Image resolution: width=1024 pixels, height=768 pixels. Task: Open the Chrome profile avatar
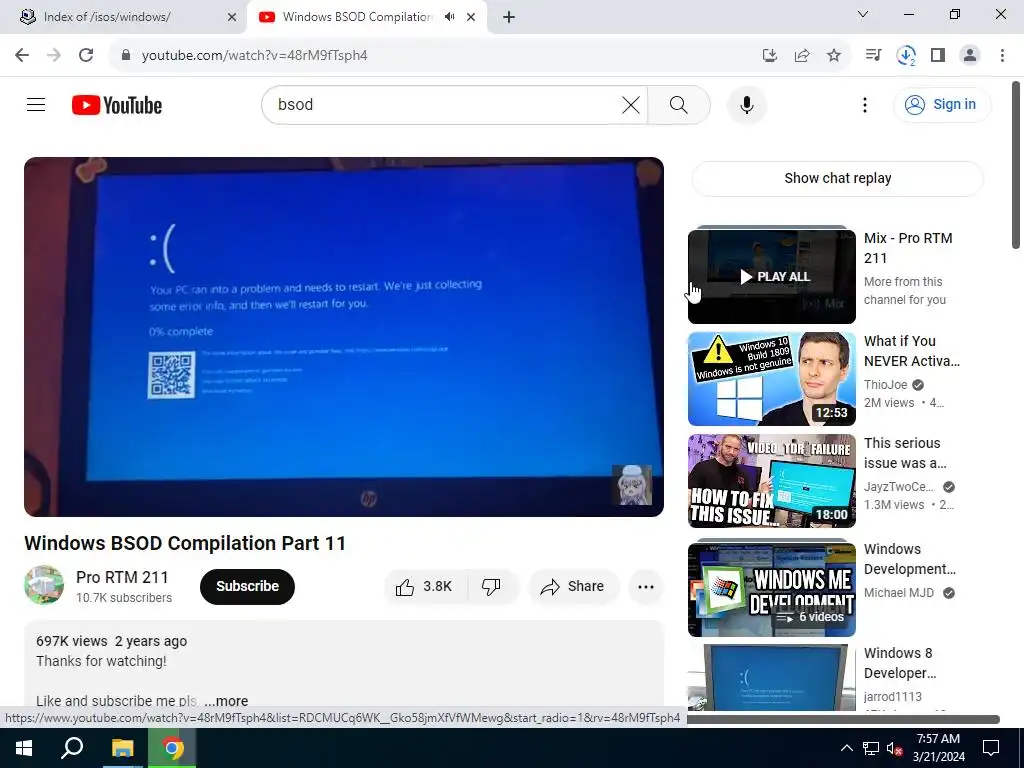click(970, 56)
